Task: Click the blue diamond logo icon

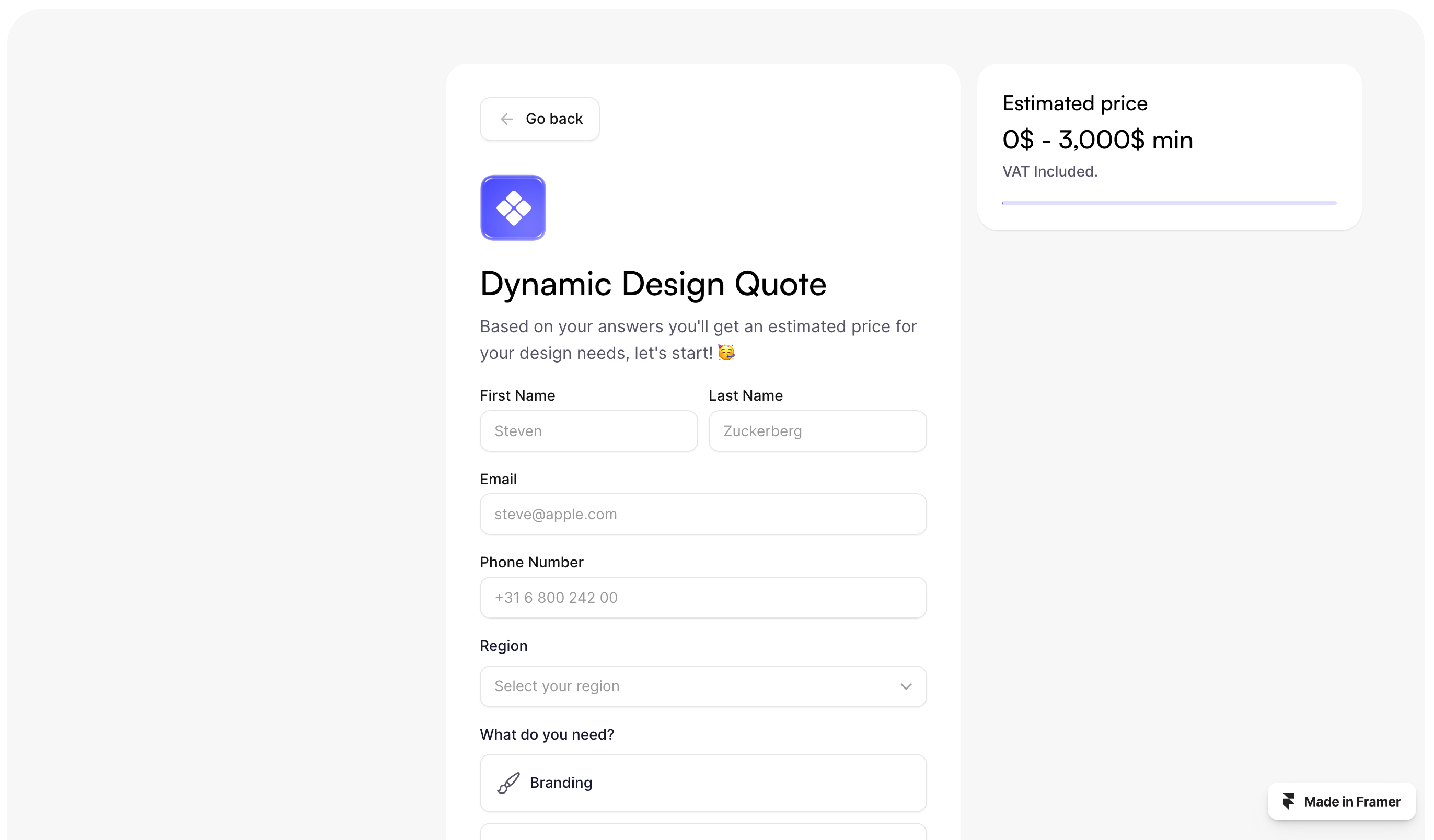Action: 513,207
